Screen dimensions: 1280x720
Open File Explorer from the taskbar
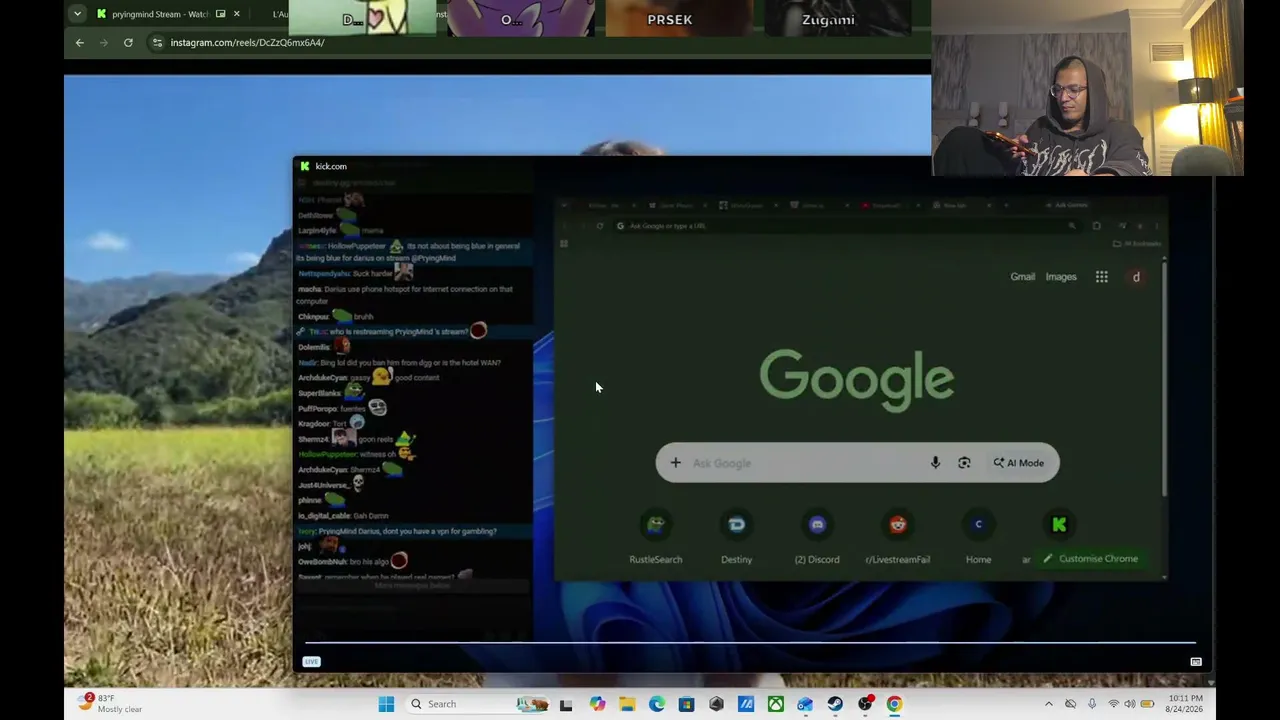point(627,704)
